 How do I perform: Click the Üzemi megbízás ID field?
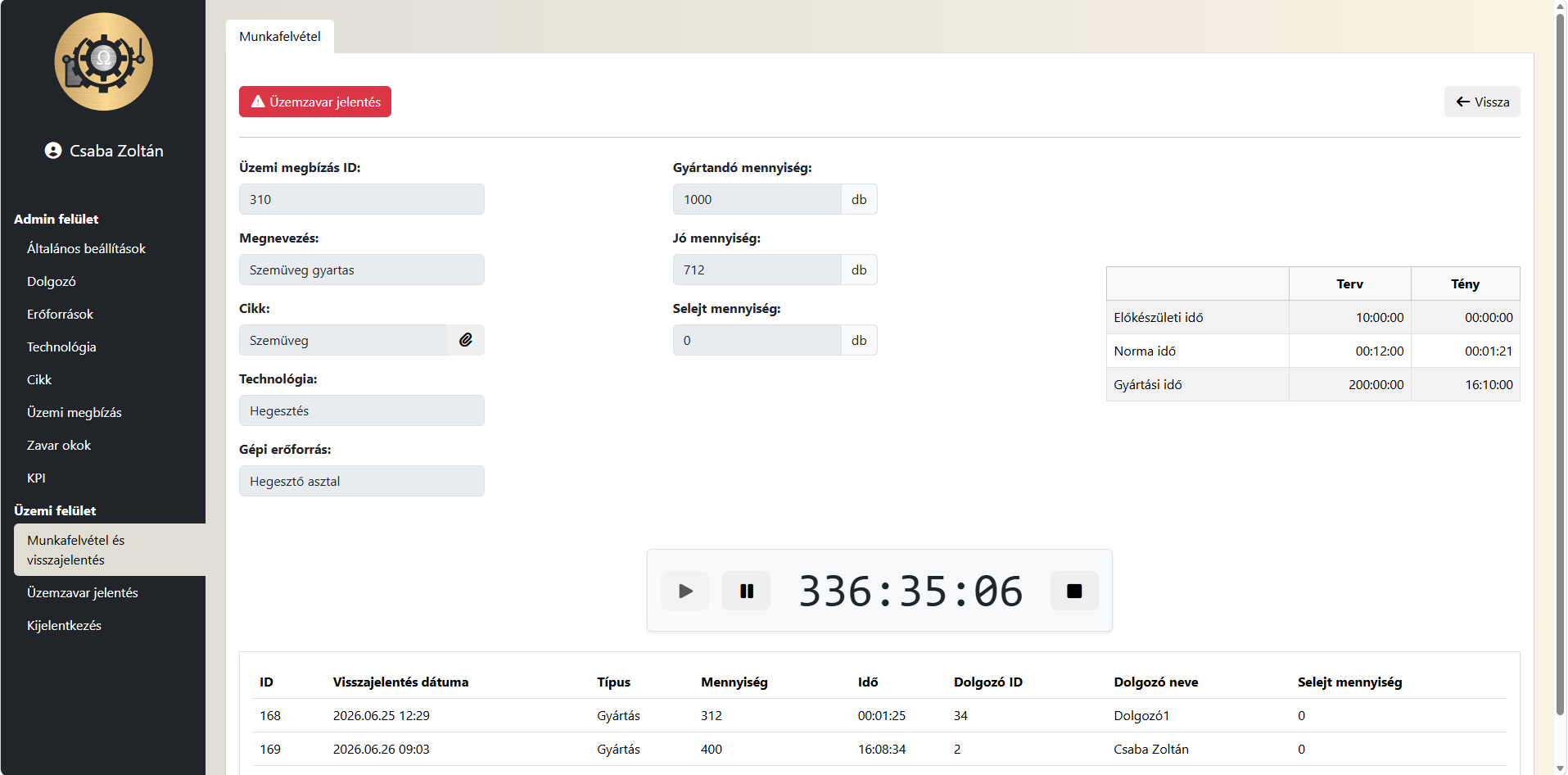pyautogui.click(x=362, y=199)
